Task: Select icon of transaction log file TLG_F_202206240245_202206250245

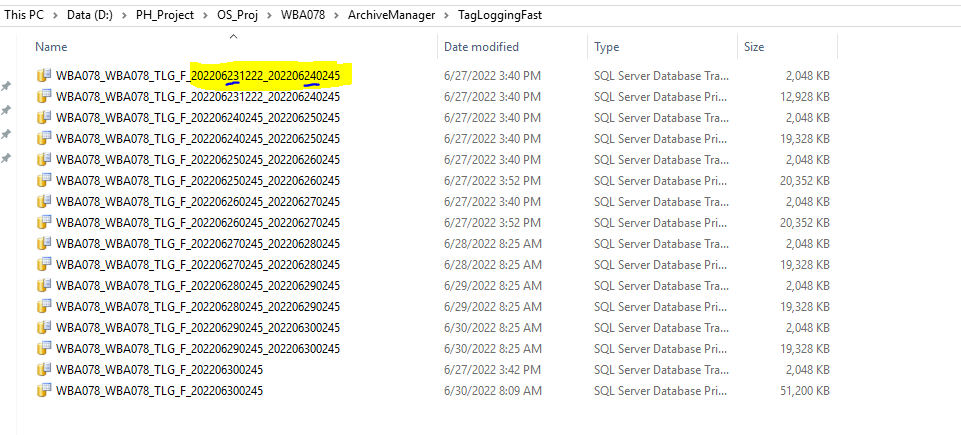Action: click(44, 118)
